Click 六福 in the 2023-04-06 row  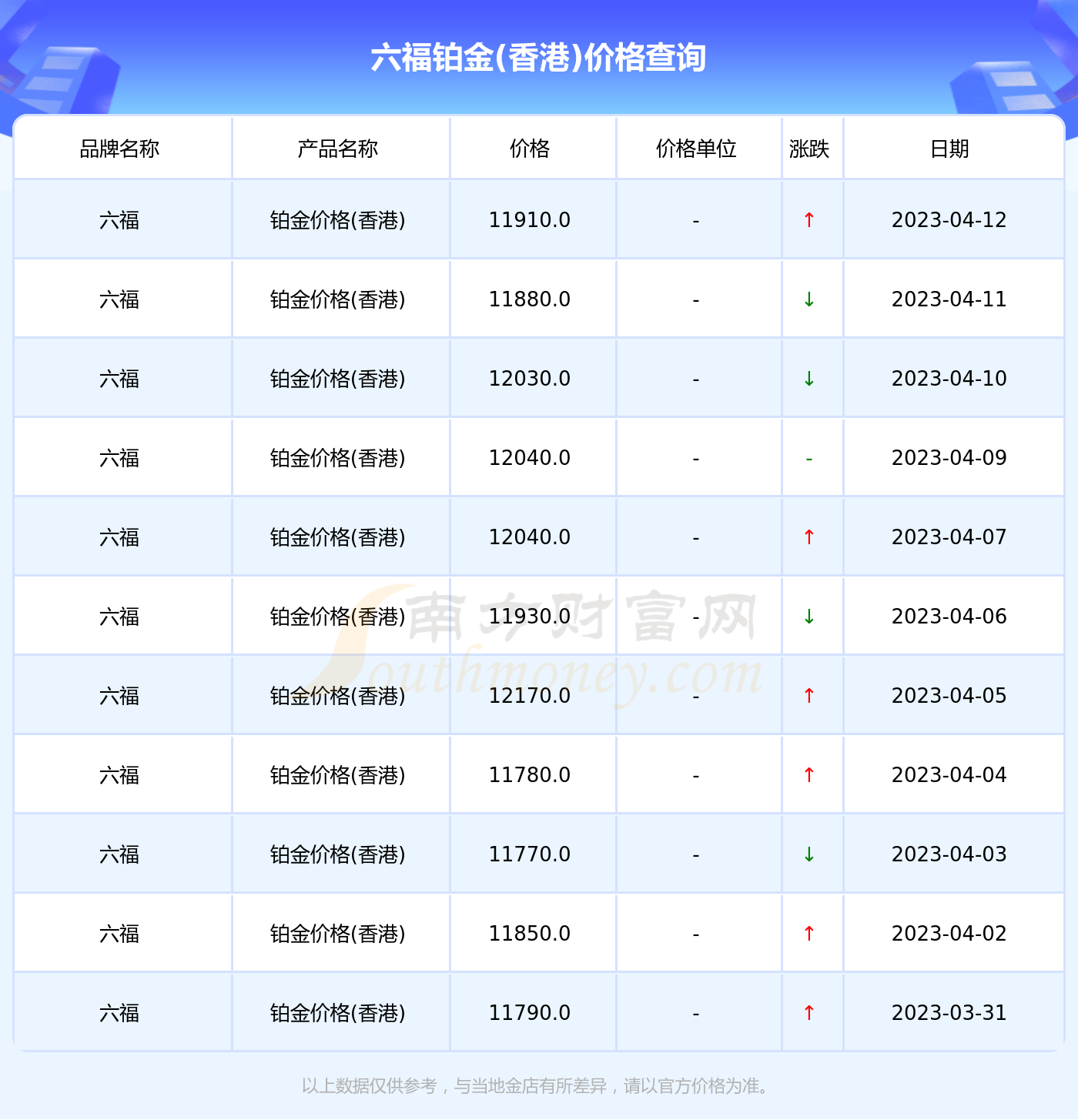119,617
